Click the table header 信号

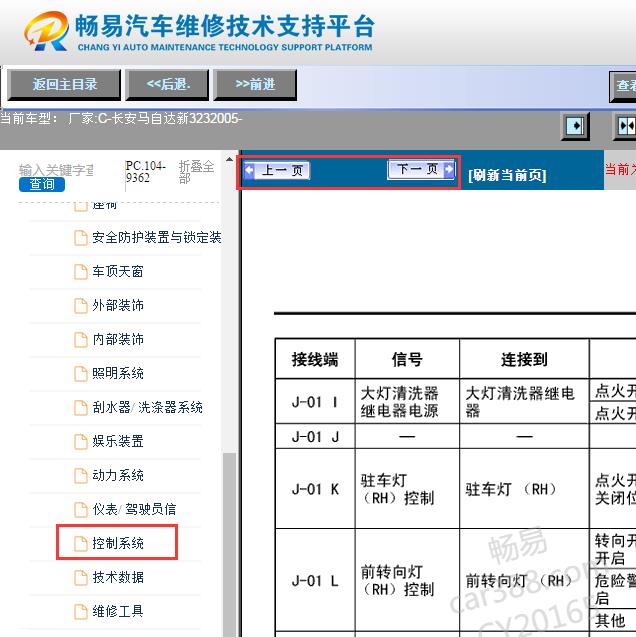[x=407, y=360]
